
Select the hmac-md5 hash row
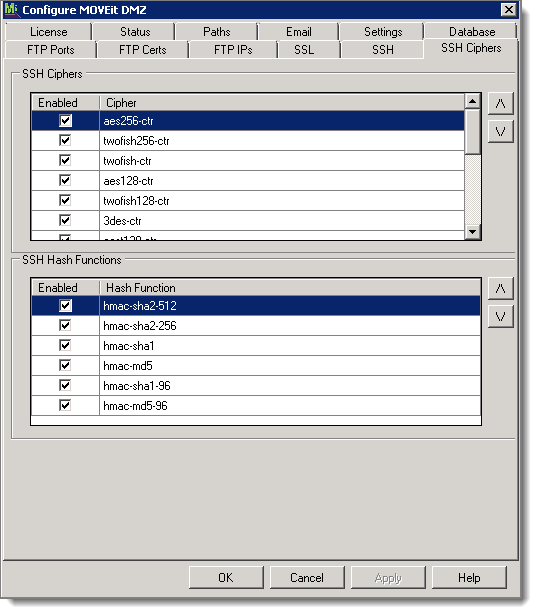[x=256, y=365]
